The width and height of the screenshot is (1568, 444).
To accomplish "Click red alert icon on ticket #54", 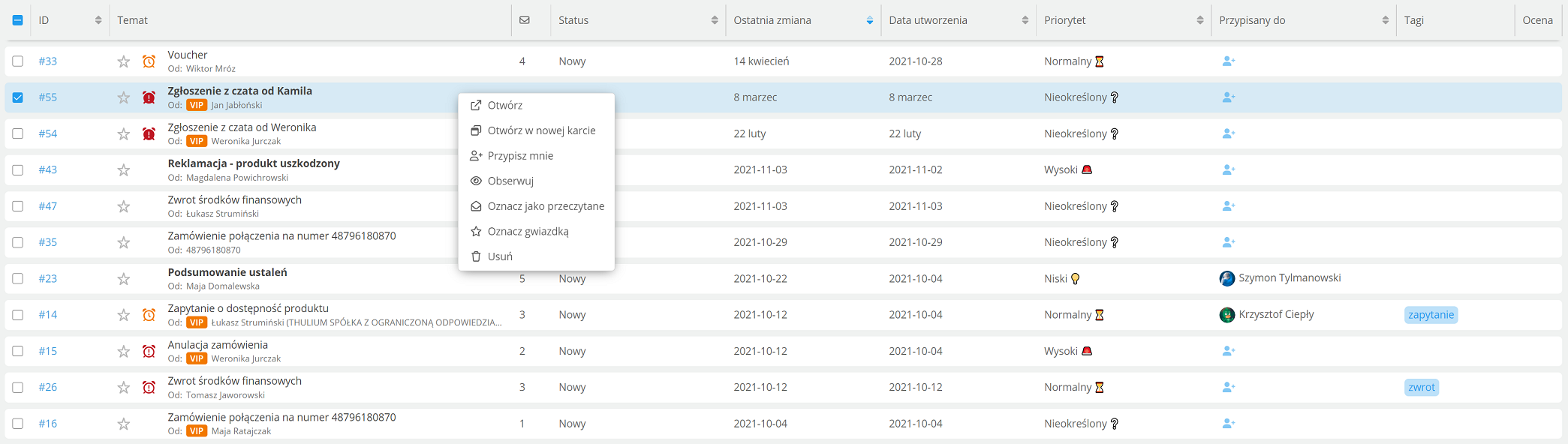I will 149,133.
